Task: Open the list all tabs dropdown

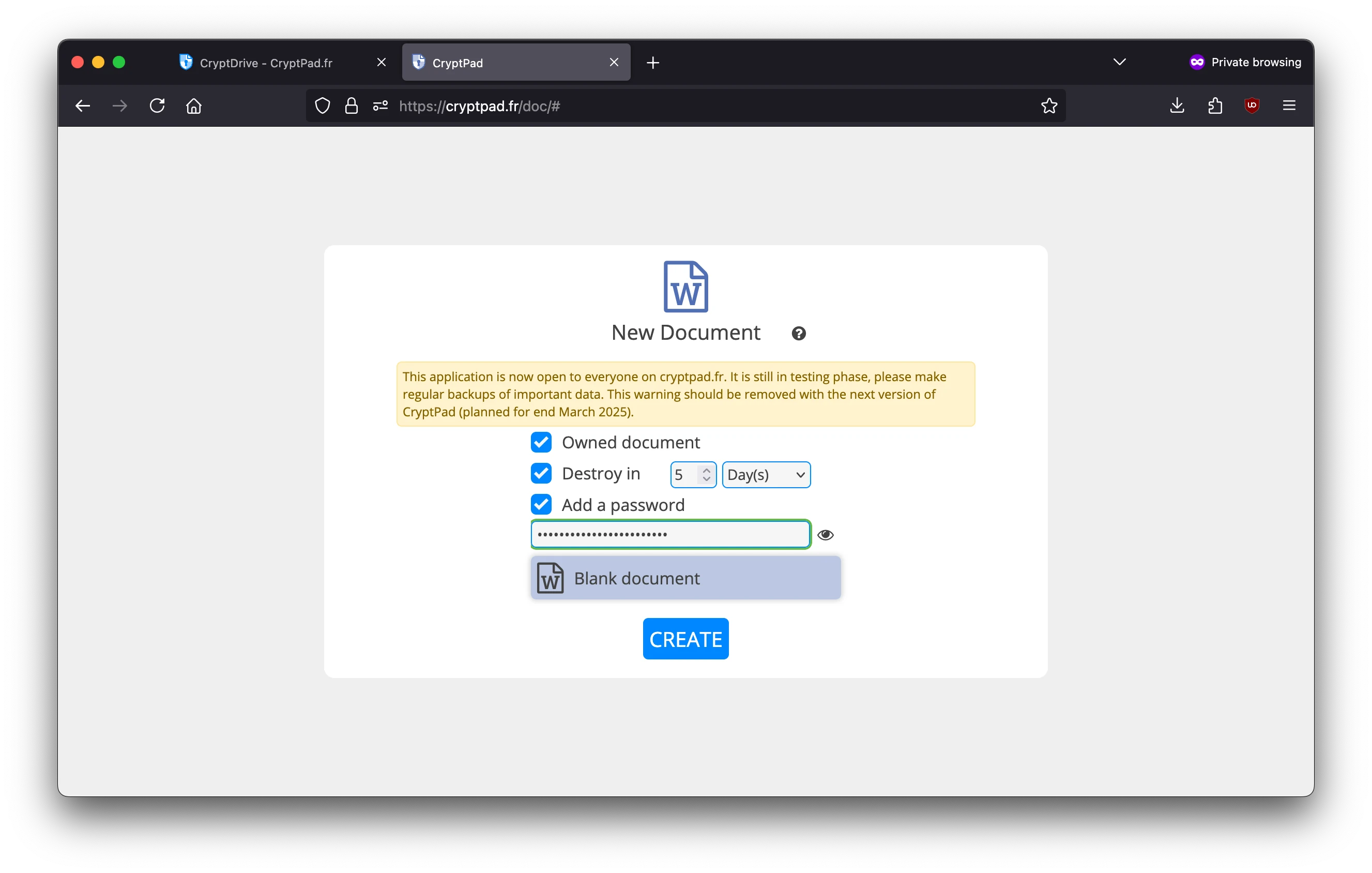Action: 1119,62
